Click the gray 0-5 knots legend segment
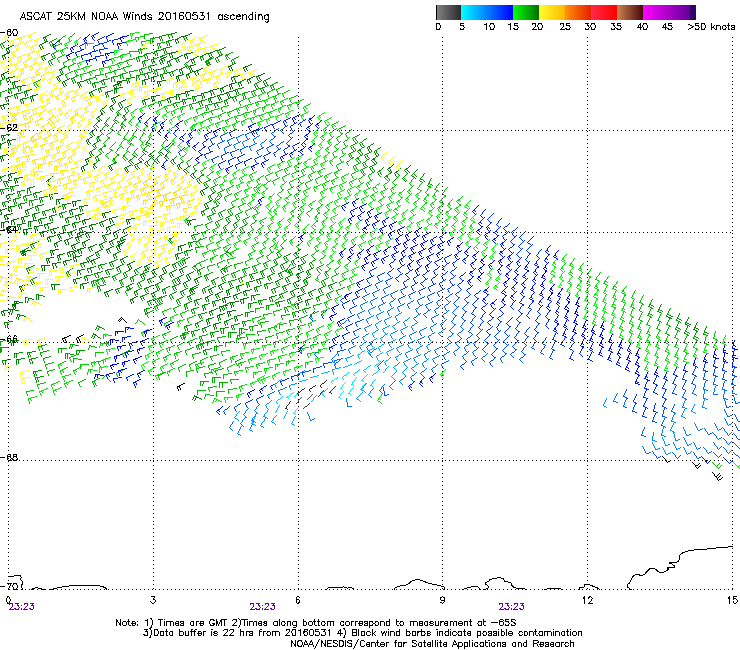Image resolution: width=740 pixels, height=650 pixels. tap(448, 12)
